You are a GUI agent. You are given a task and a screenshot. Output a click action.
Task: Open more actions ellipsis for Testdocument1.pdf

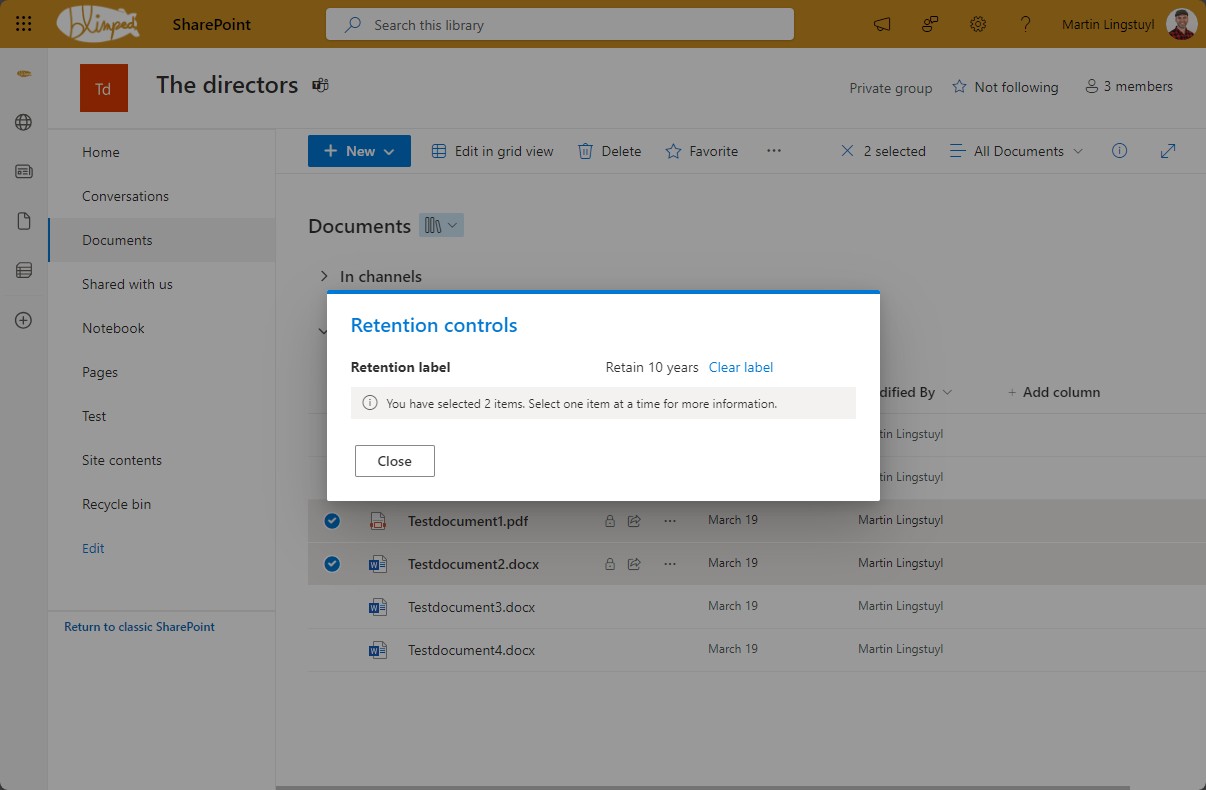pyautogui.click(x=670, y=521)
